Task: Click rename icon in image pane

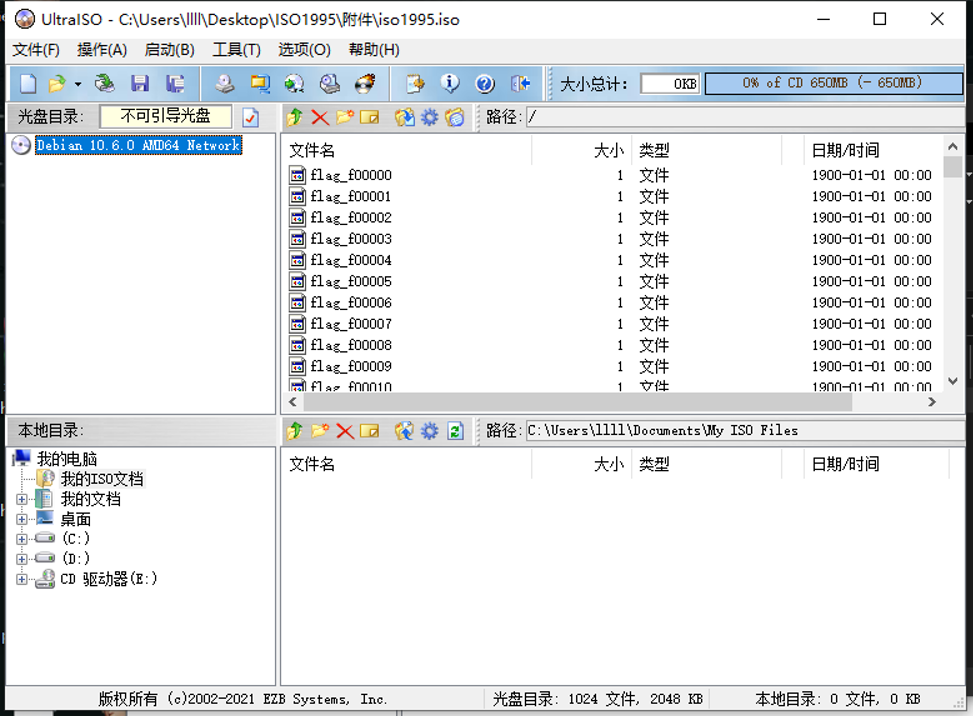Action: pyautogui.click(x=369, y=117)
